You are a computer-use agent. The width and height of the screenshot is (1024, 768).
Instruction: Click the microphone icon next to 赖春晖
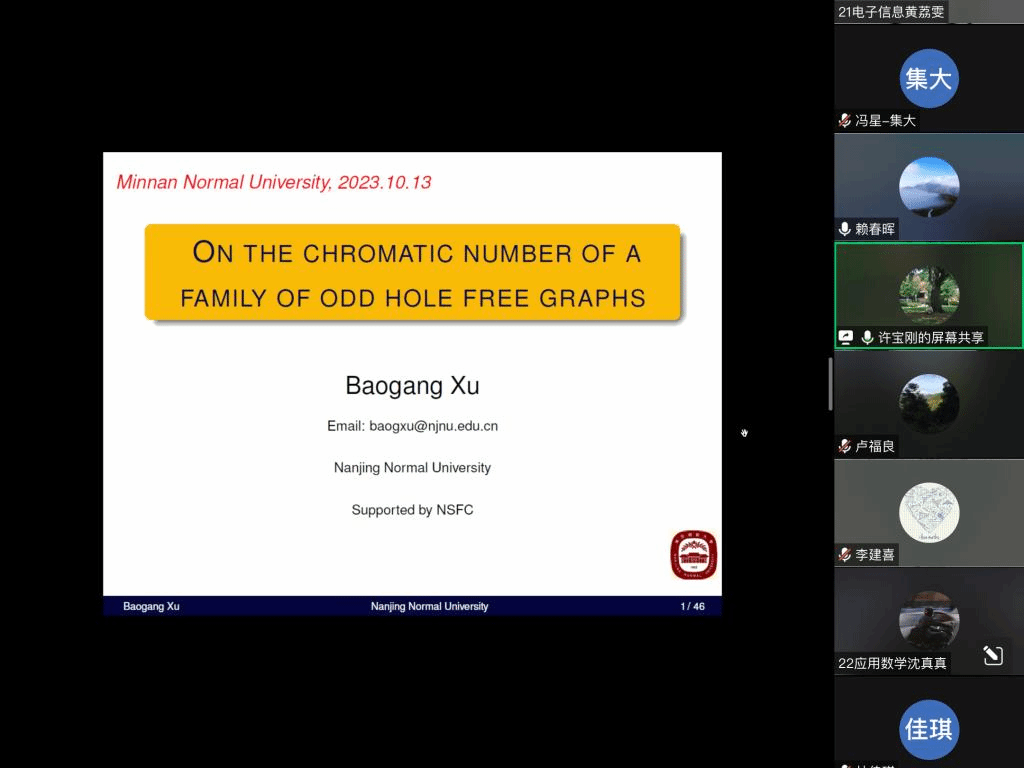[x=845, y=229]
